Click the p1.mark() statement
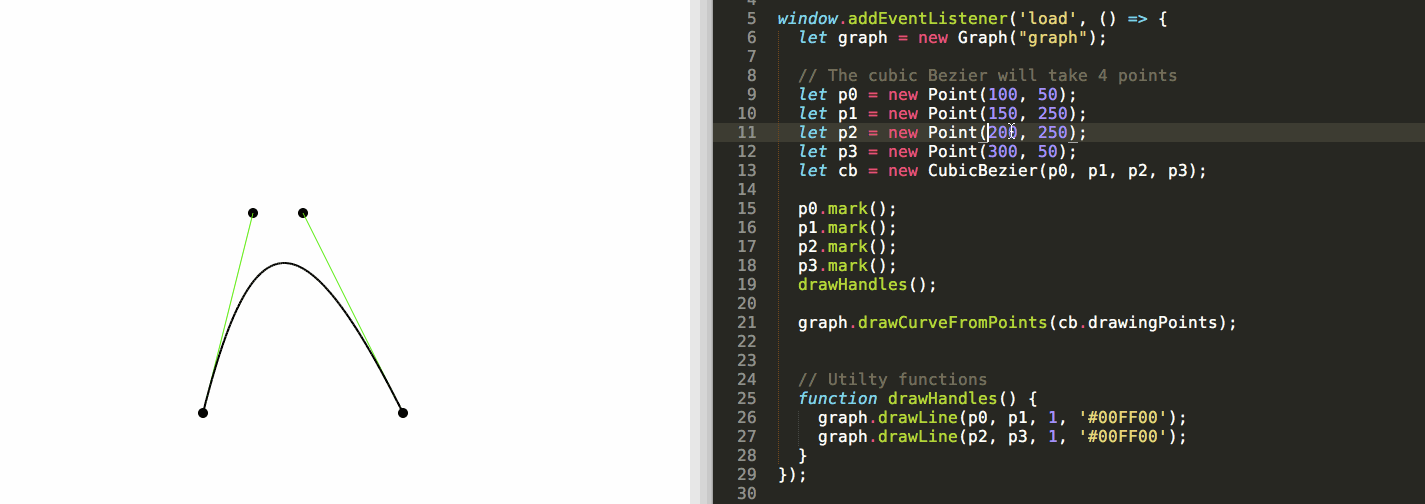The width and height of the screenshot is (1425, 504). 847,227
